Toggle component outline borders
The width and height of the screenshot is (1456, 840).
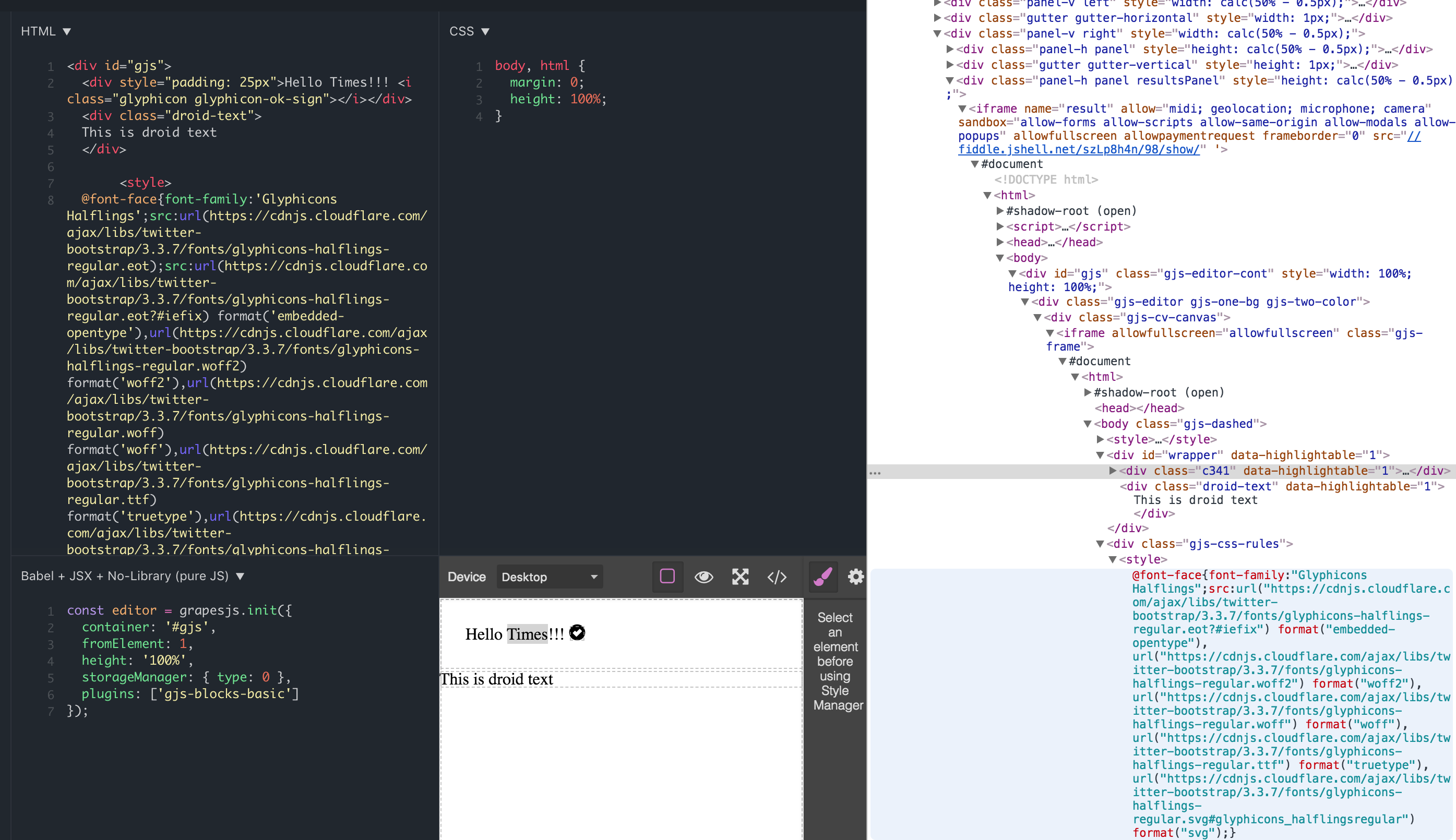pyautogui.click(x=667, y=577)
